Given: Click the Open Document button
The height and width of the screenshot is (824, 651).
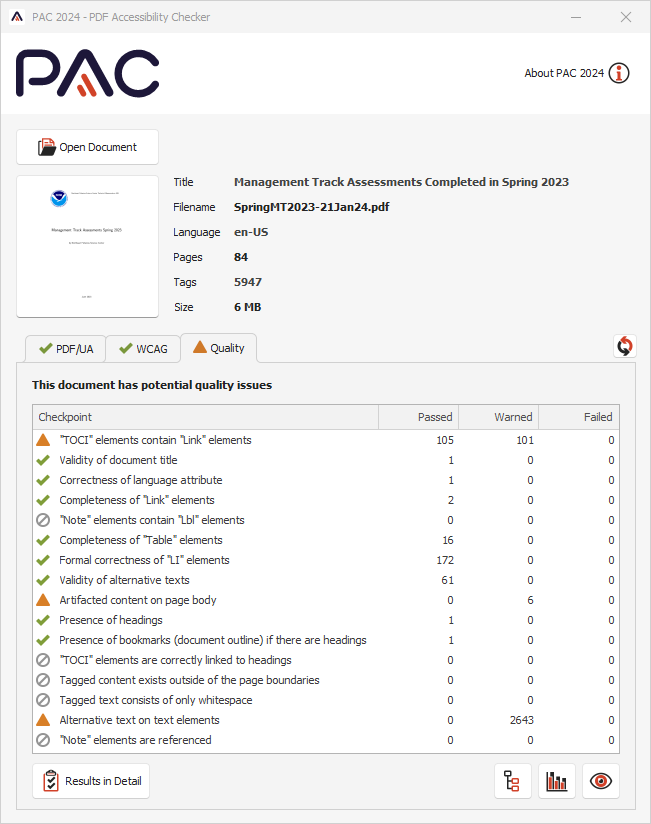Looking at the screenshot, I should click(88, 147).
